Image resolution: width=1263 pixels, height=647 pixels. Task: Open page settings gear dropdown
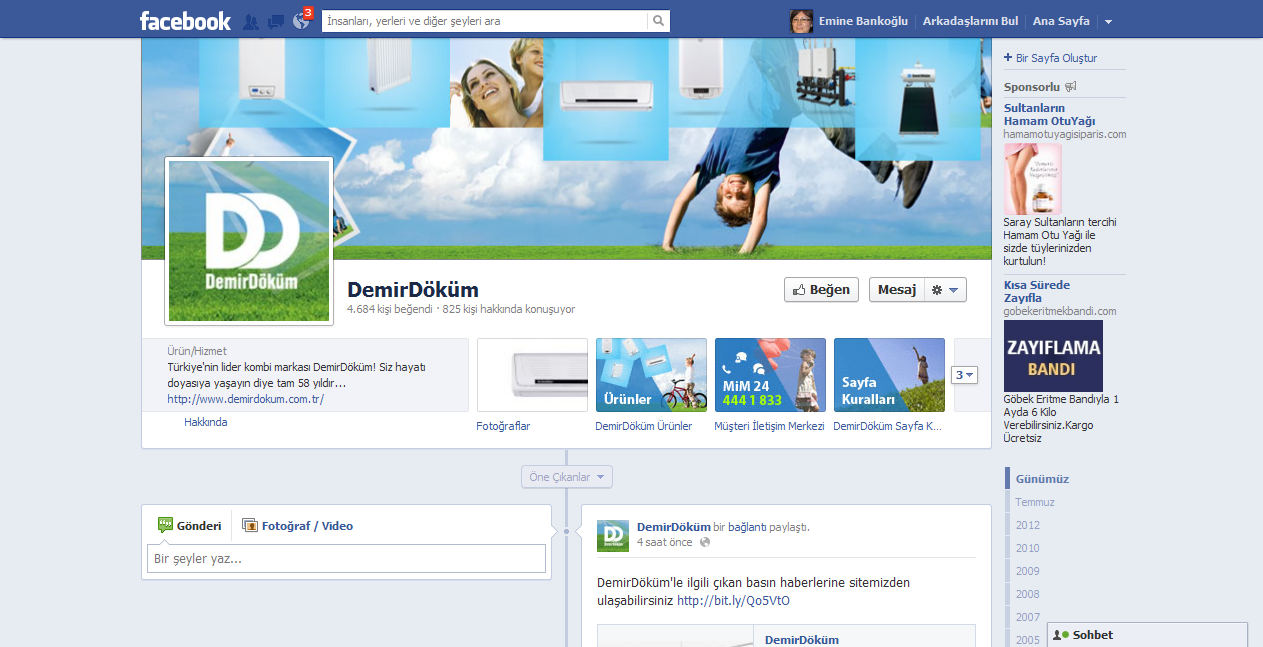pos(945,290)
